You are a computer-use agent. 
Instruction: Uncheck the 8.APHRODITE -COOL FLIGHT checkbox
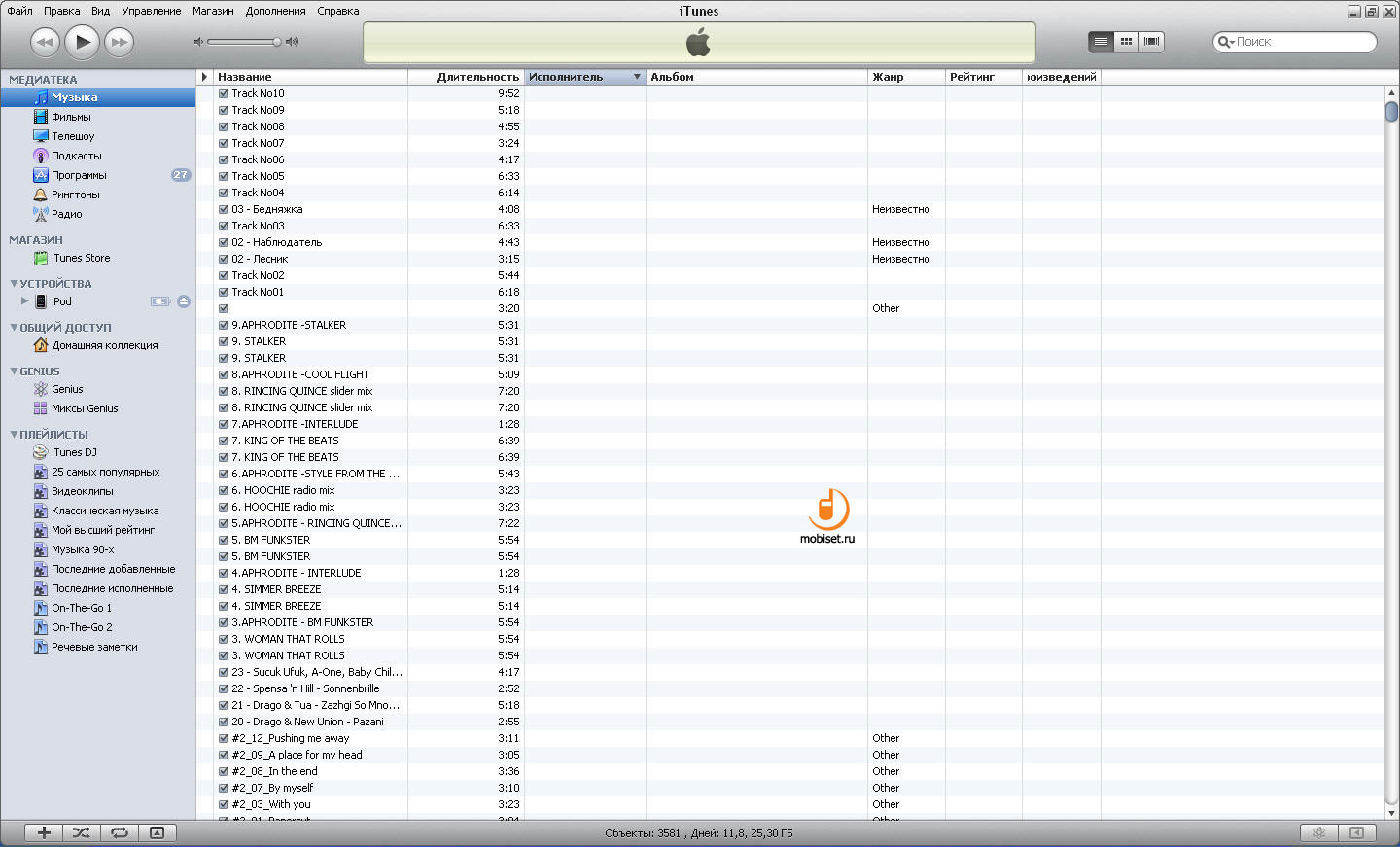[224, 375]
